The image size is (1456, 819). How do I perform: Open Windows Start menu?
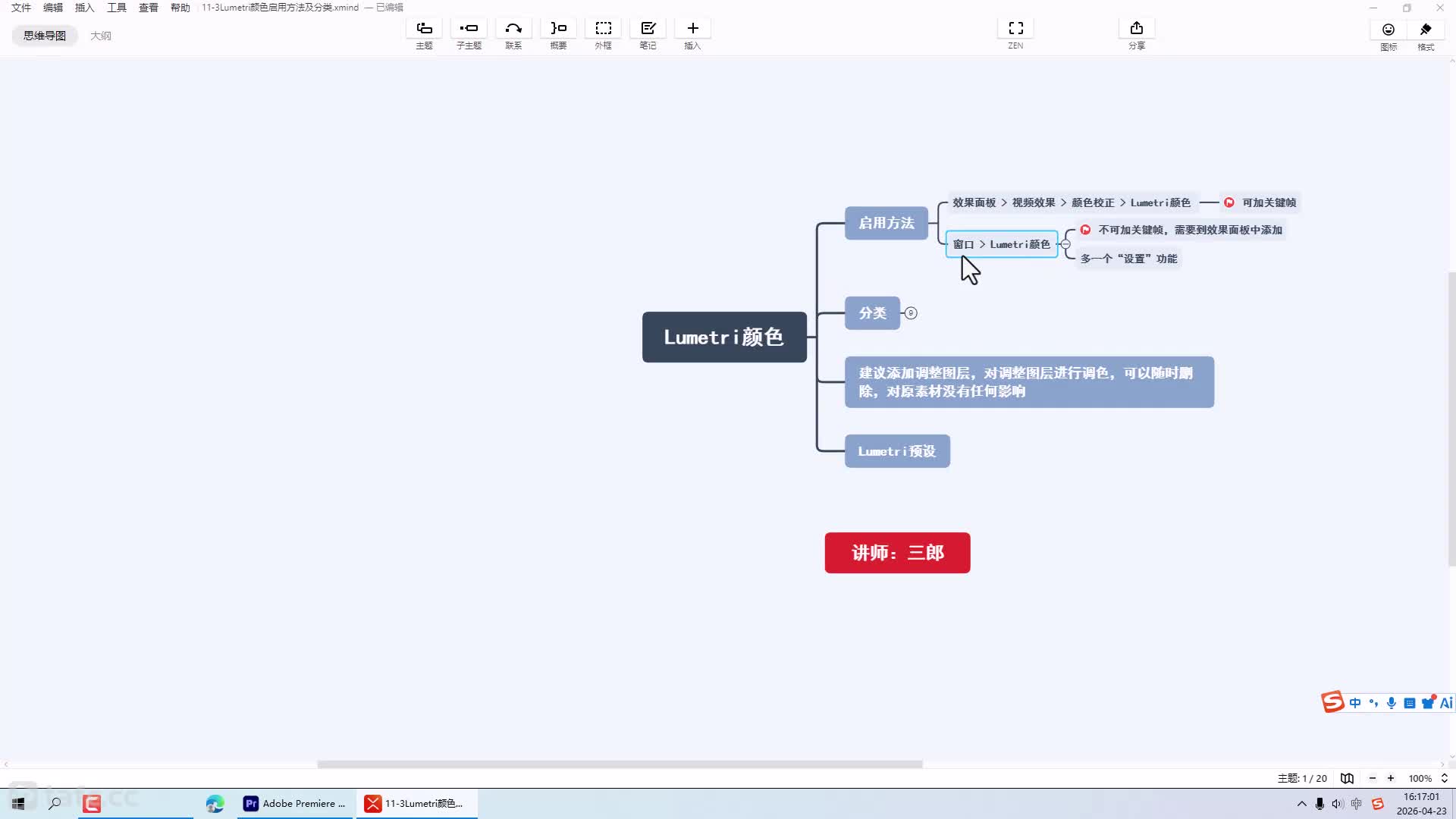[x=18, y=803]
